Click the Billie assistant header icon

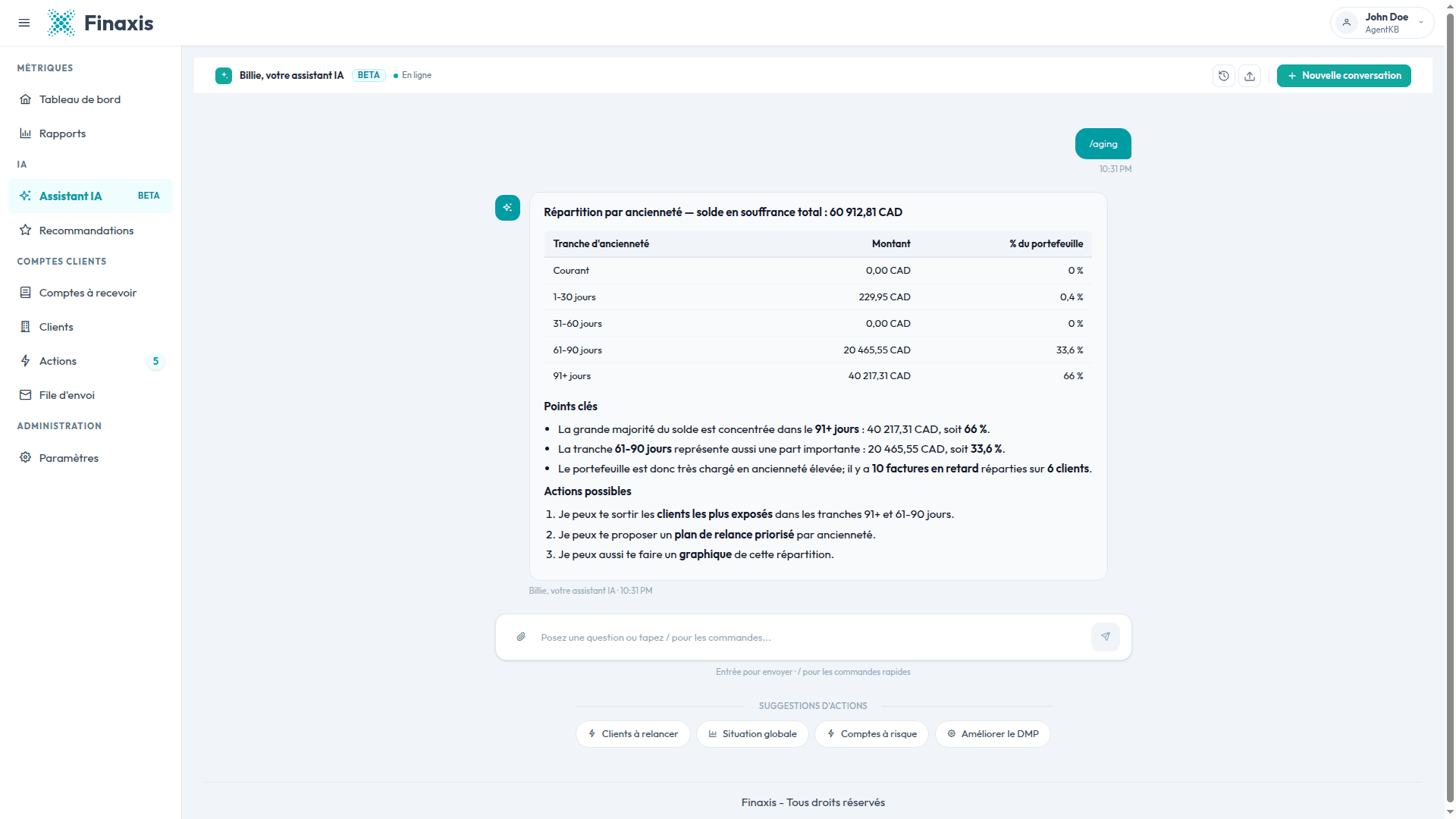[x=224, y=76]
